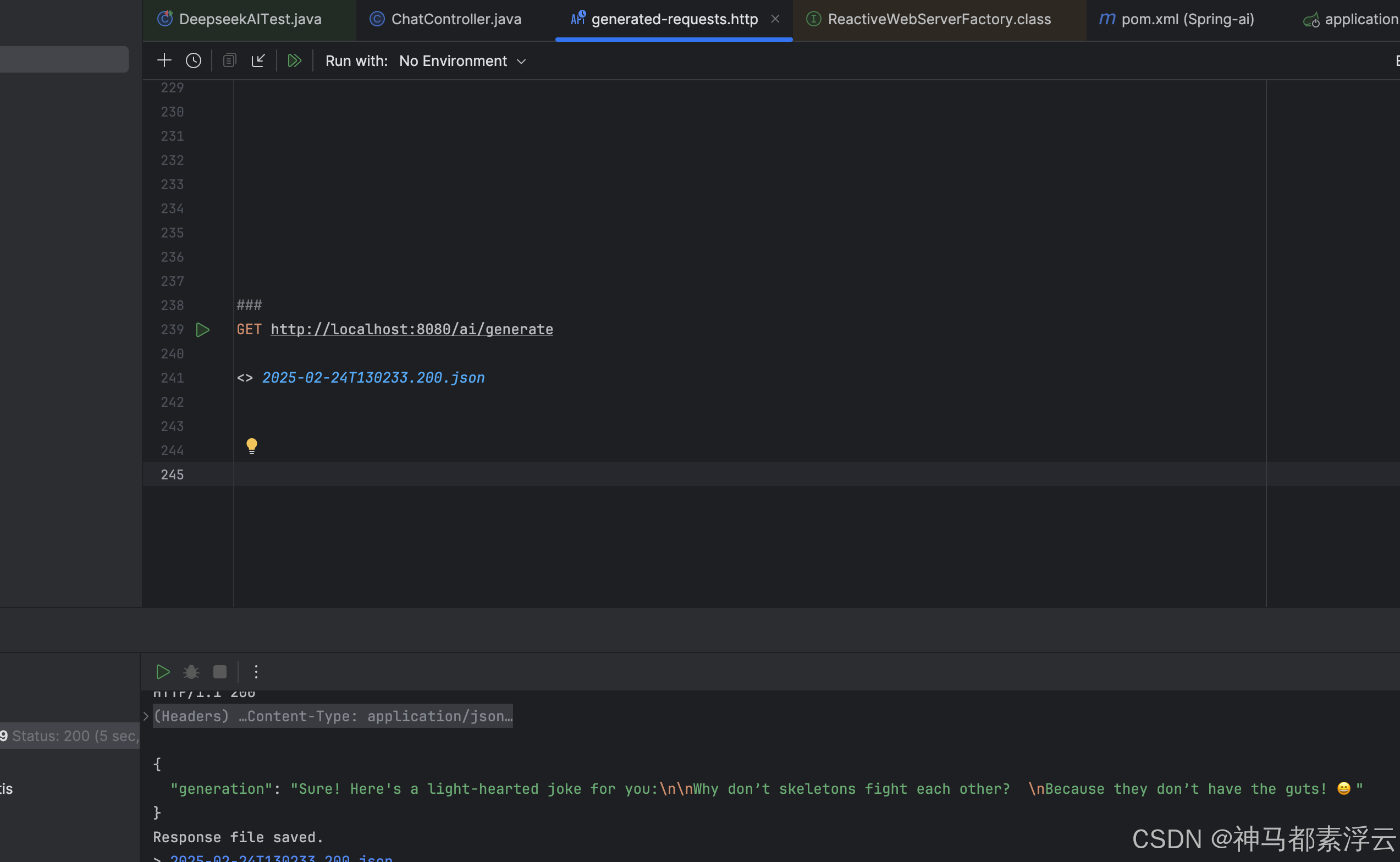The image size is (1400, 862).
Task: Click empty editor line 245
Action: (684, 474)
